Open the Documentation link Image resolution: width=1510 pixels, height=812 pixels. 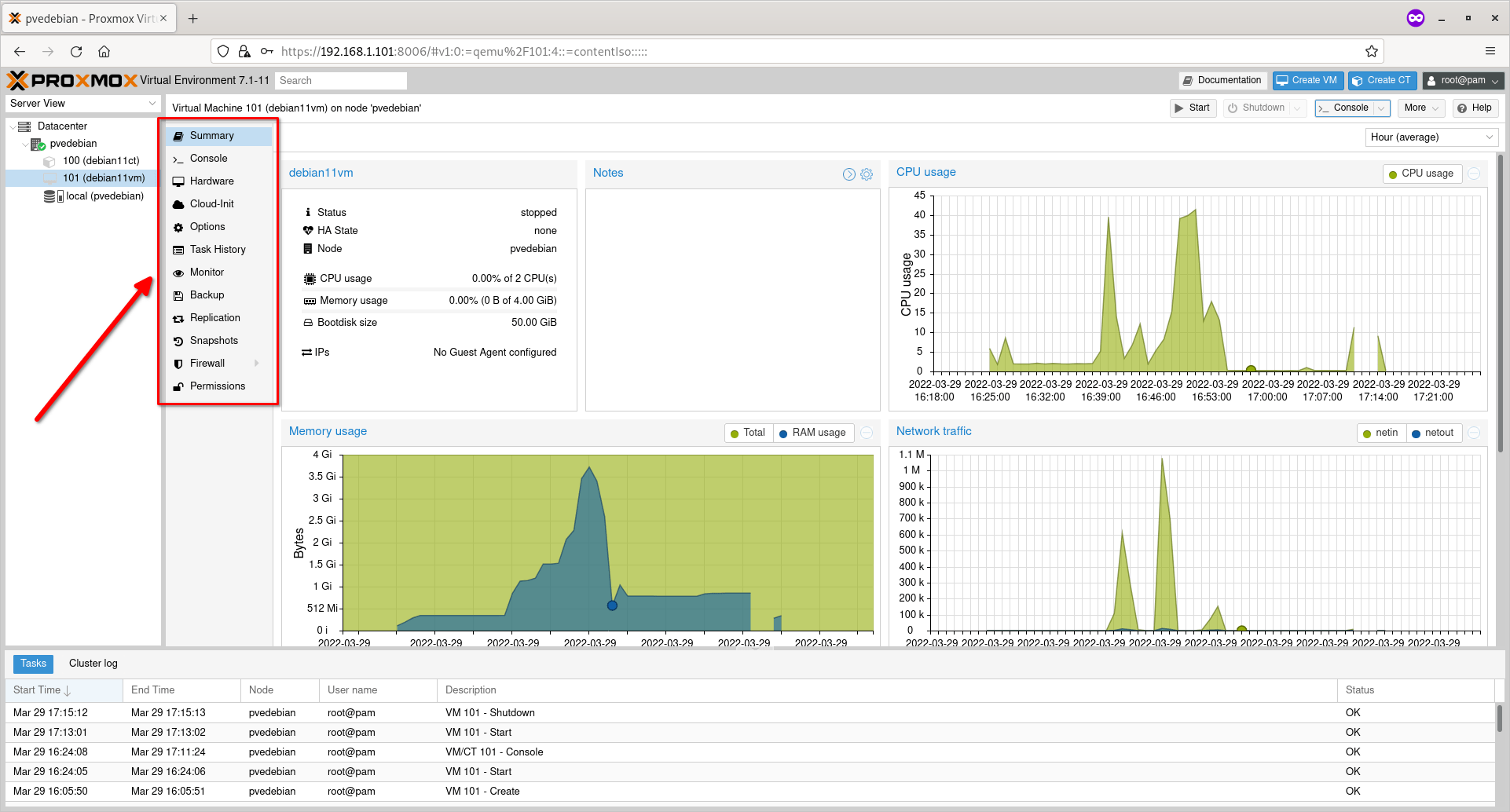(x=1222, y=80)
